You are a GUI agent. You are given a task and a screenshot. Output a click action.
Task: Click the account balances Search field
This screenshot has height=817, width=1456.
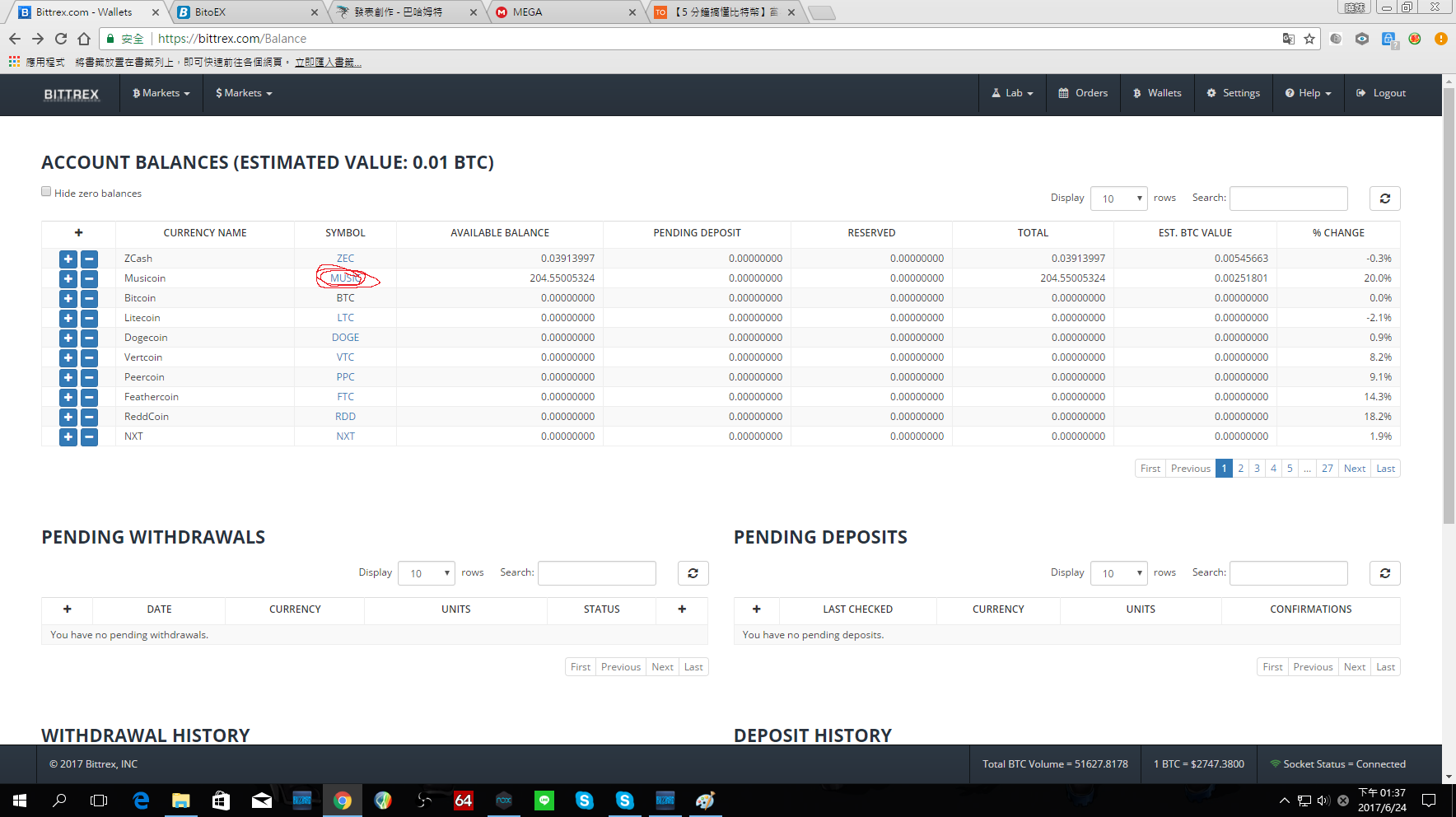[x=1288, y=198]
